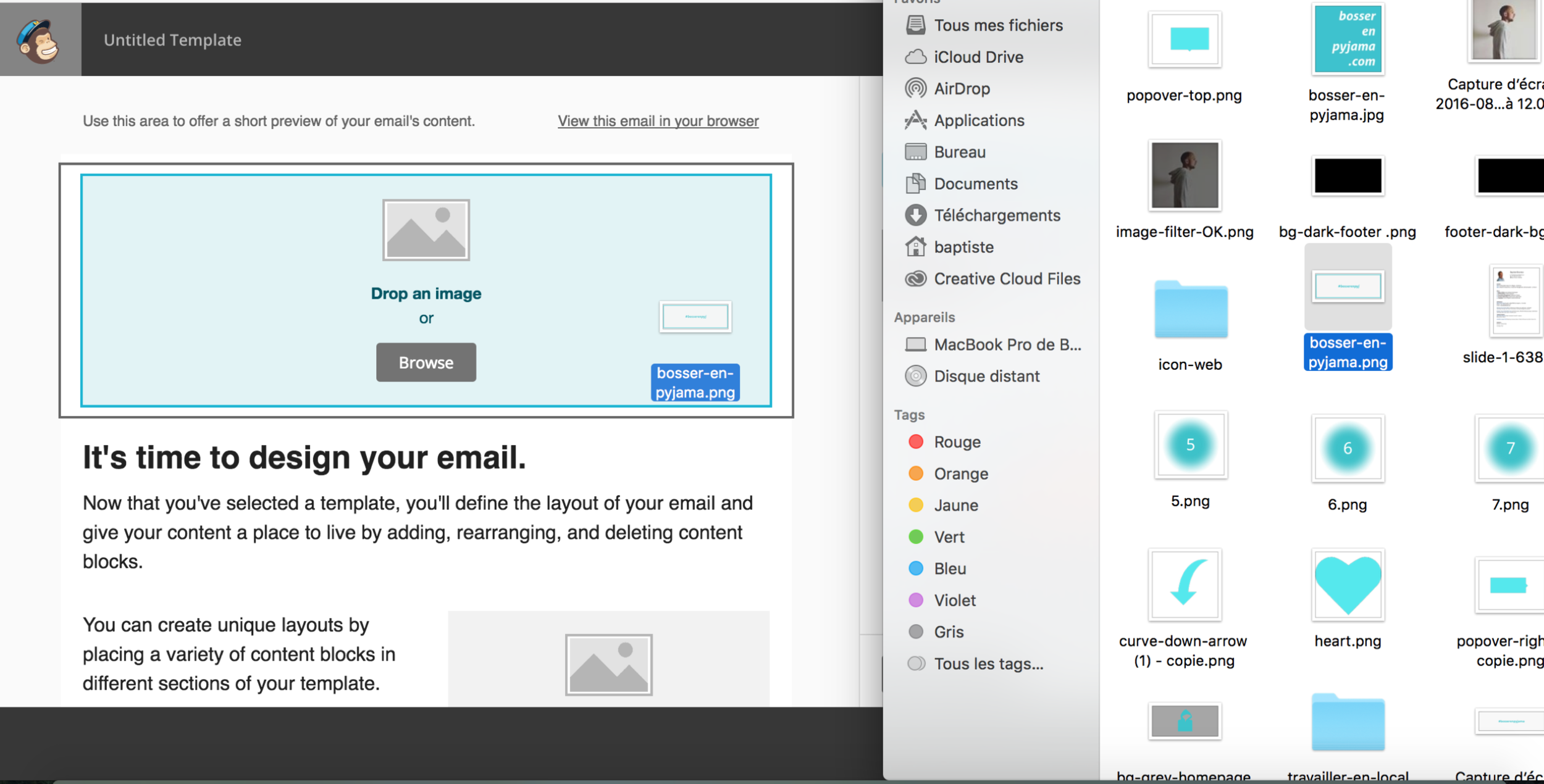Image resolution: width=1544 pixels, height=784 pixels.
Task: Select image-filter-OK.png thumbnail
Action: click(x=1184, y=176)
